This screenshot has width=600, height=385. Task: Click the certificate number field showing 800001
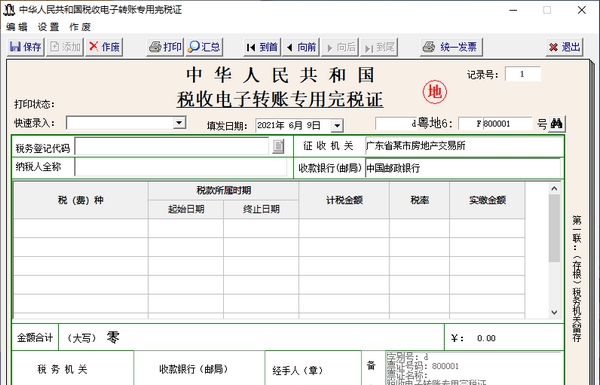click(x=507, y=124)
